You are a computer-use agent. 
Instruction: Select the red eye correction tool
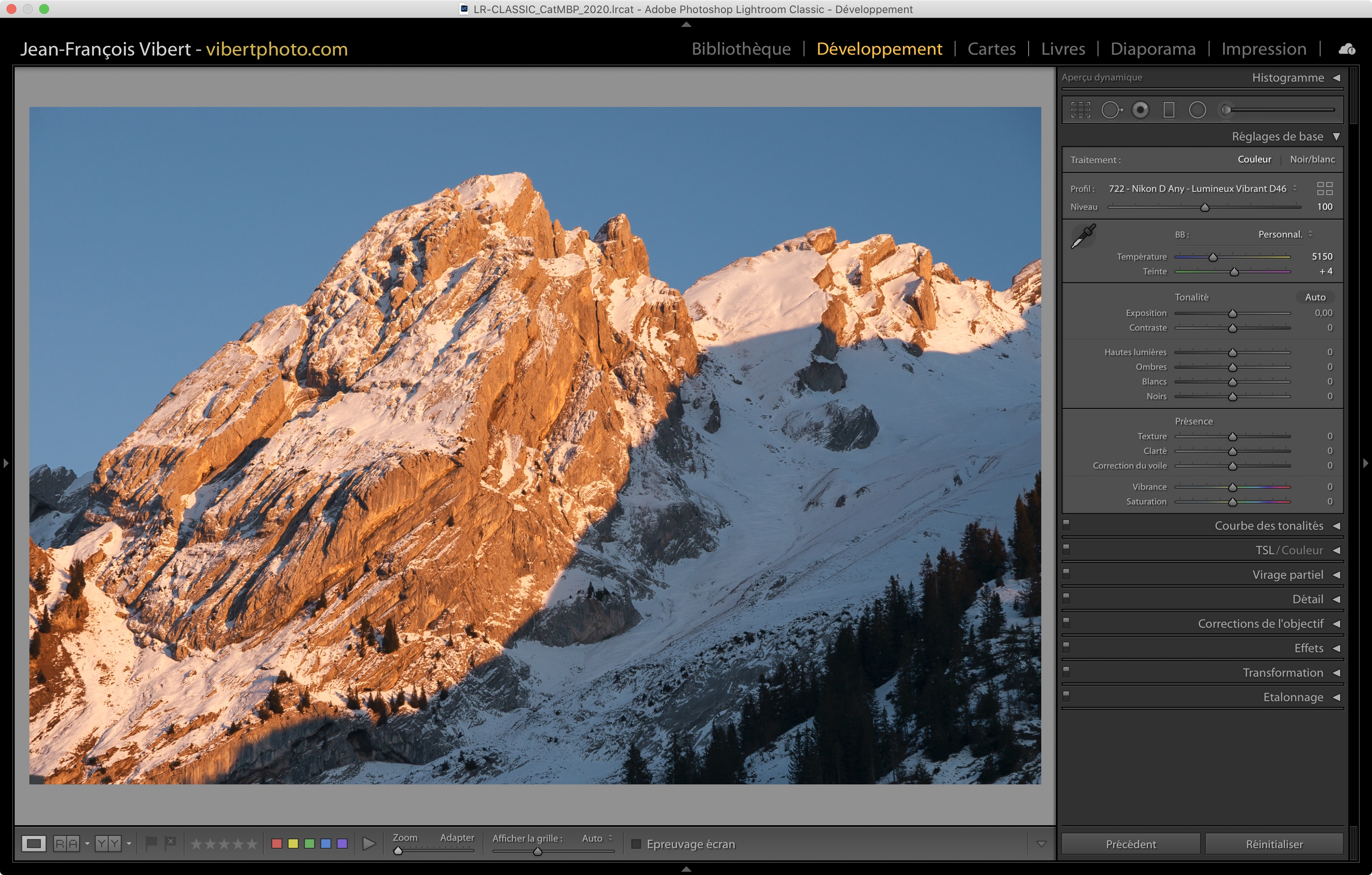(x=1140, y=110)
